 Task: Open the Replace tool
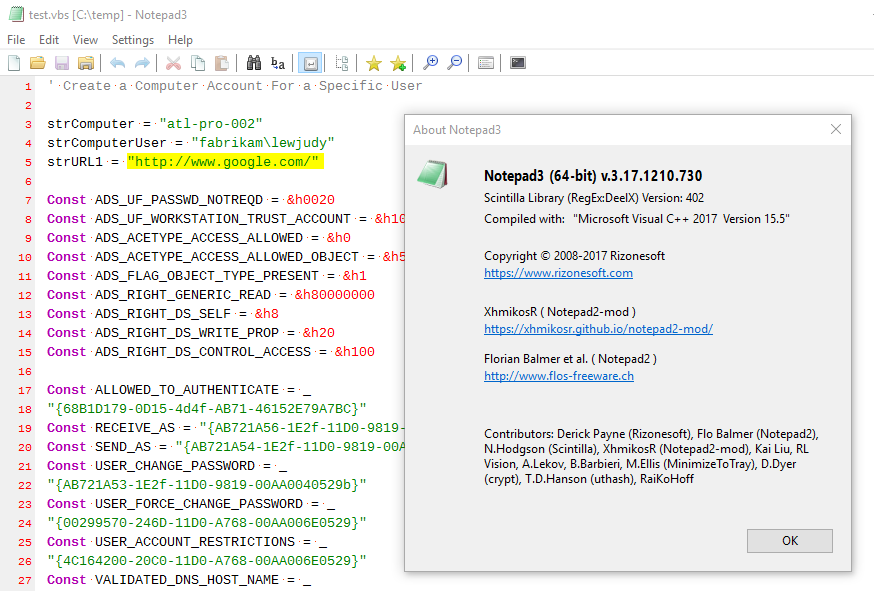click(x=278, y=62)
